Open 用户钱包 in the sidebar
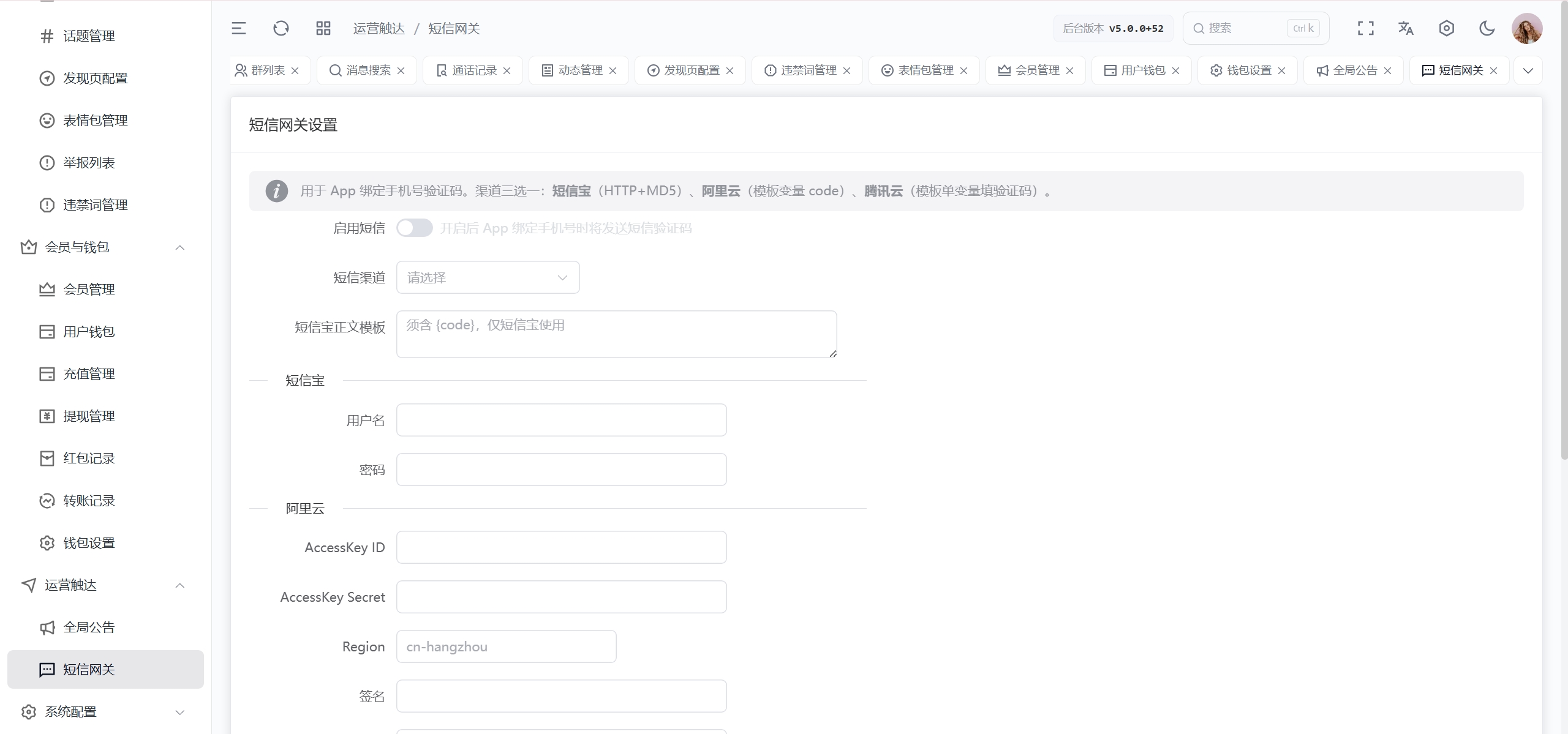Viewport: 1568px width, 734px height. click(105, 332)
